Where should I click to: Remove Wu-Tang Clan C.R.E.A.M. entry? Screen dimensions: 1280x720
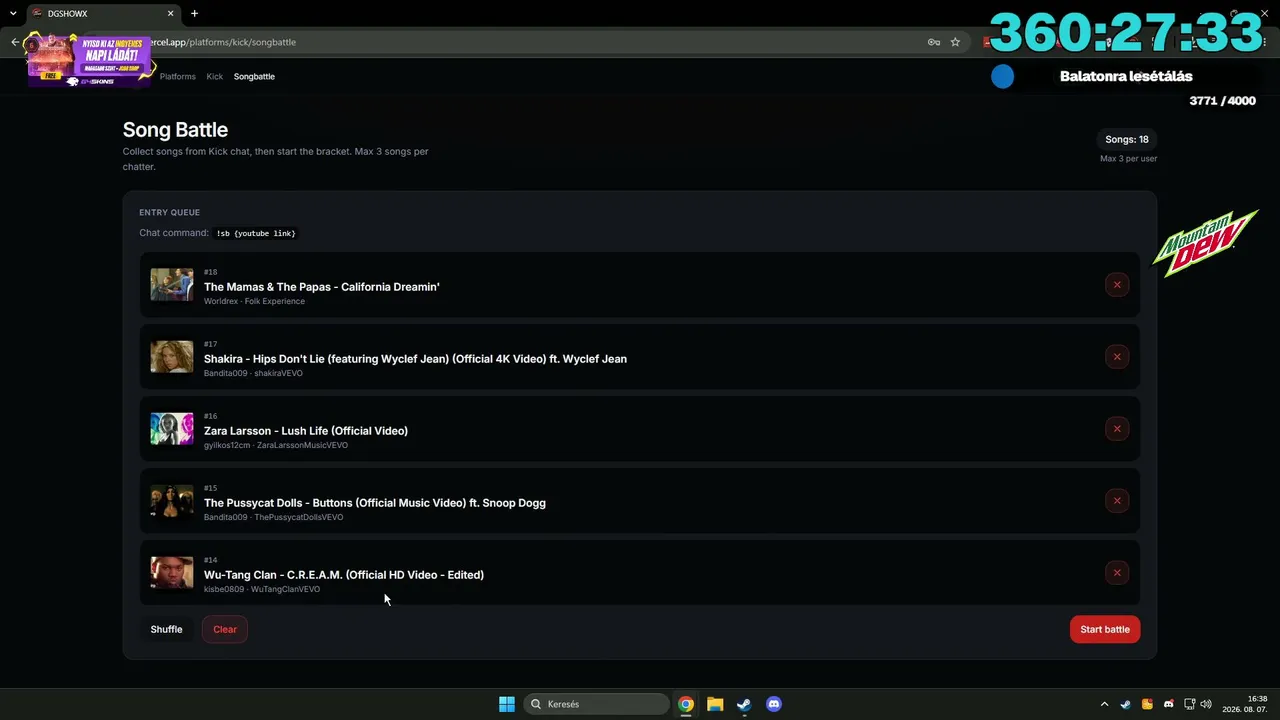pyautogui.click(x=1117, y=573)
